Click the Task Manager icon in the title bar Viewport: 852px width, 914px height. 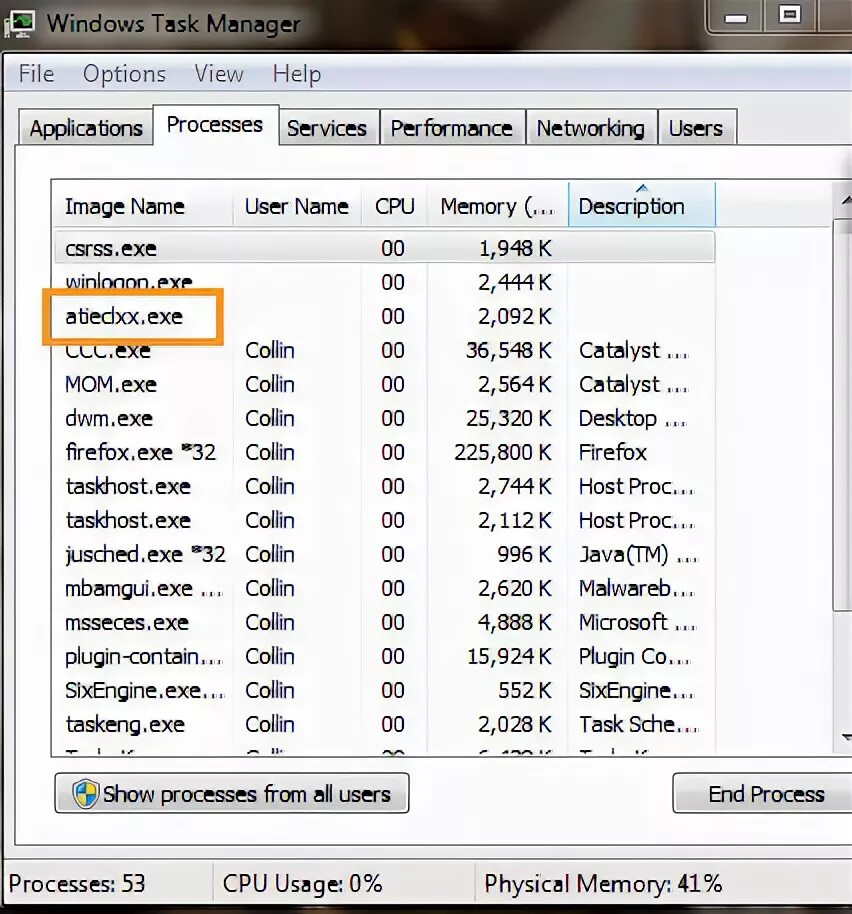(x=20, y=22)
